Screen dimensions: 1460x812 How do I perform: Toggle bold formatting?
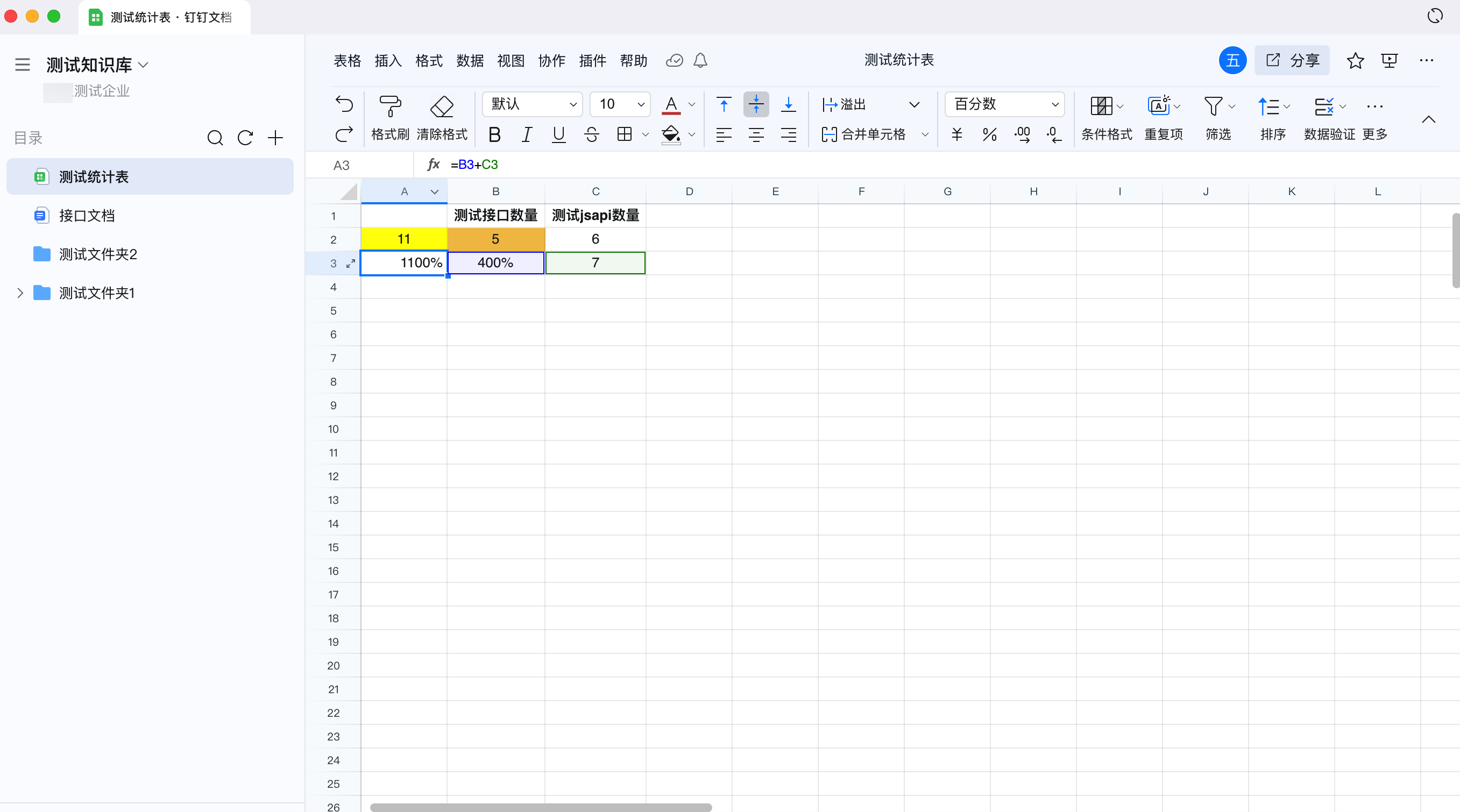(494, 134)
